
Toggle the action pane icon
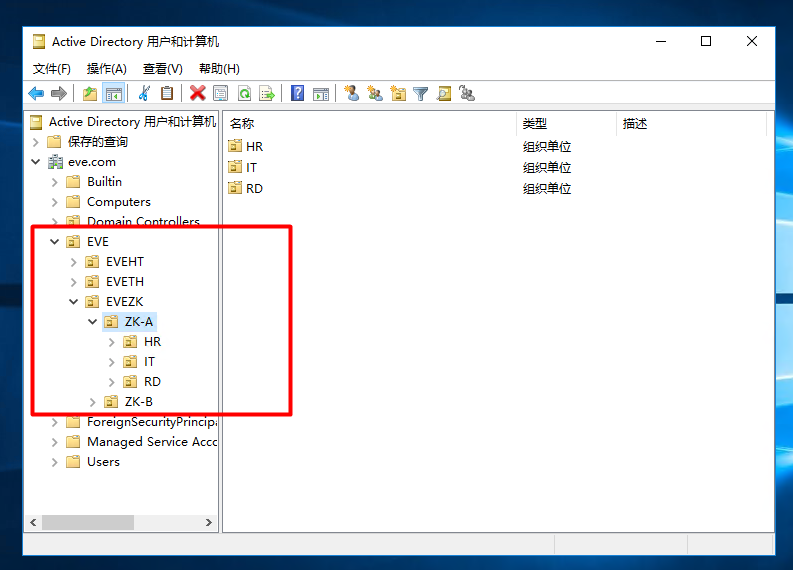(321, 94)
